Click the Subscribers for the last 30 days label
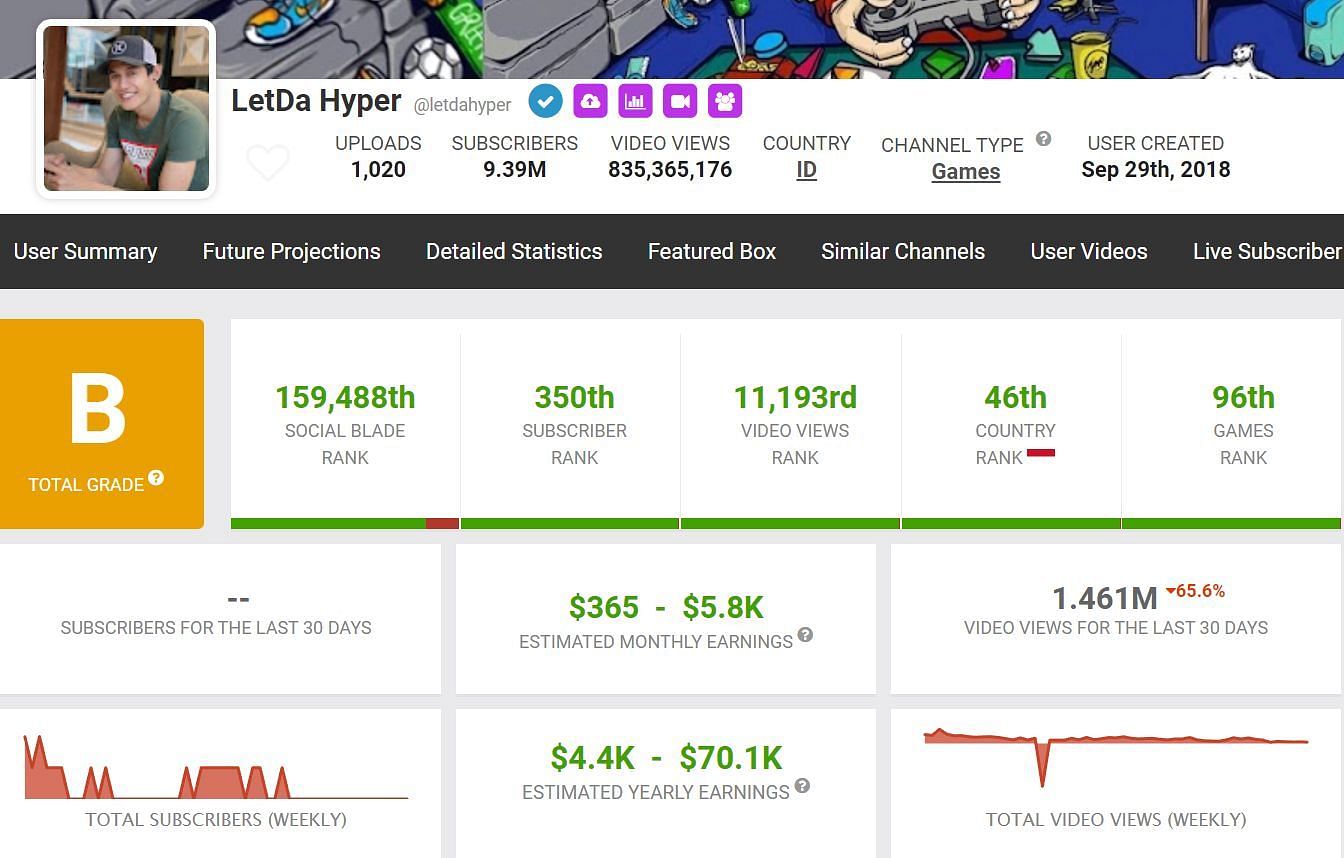 [x=216, y=628]
